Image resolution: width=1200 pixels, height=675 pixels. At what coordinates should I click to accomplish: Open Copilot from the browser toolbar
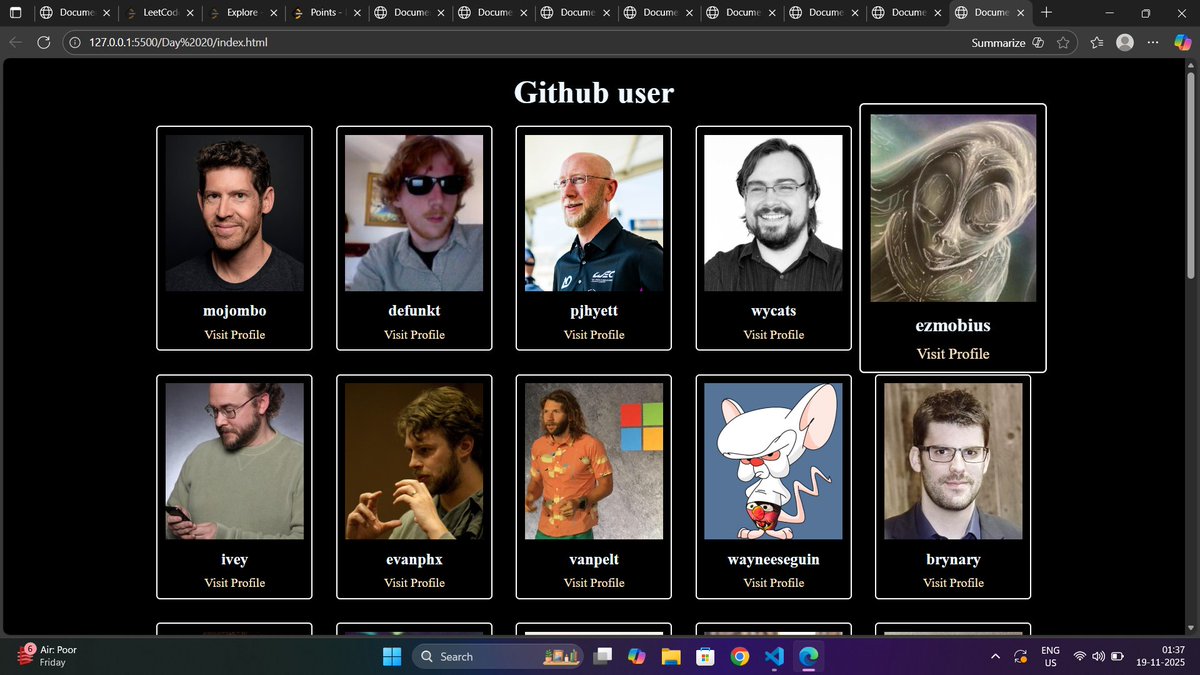(x=1184, y=42)
